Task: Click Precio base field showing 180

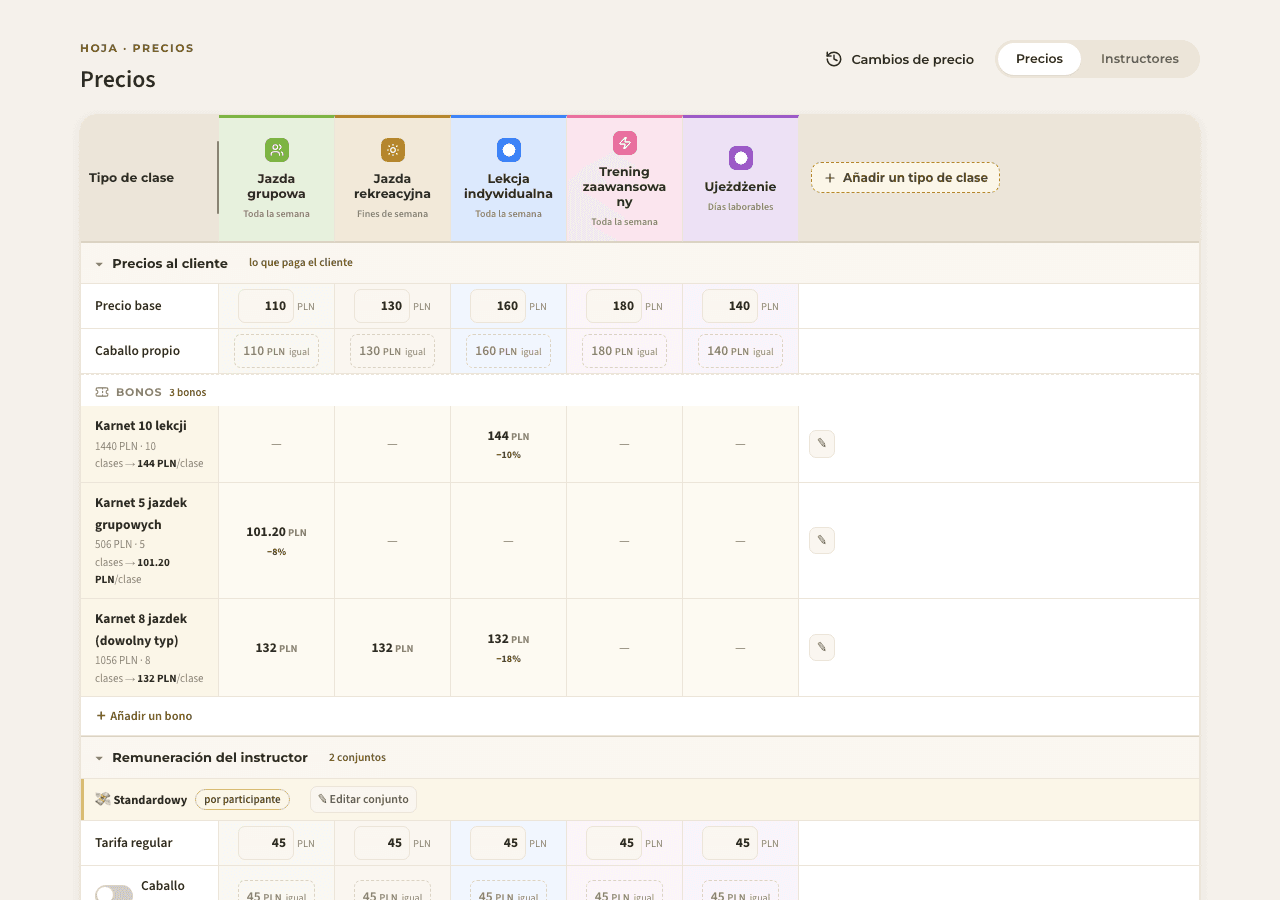Action: [614, 306]
